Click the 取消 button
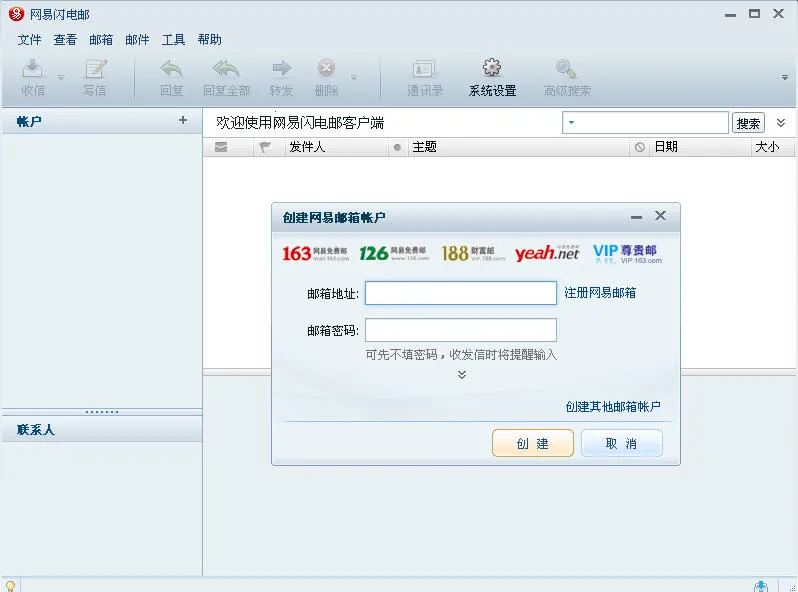Image resolution: width=798 pixels, height=592 pixels. [621, 443]
